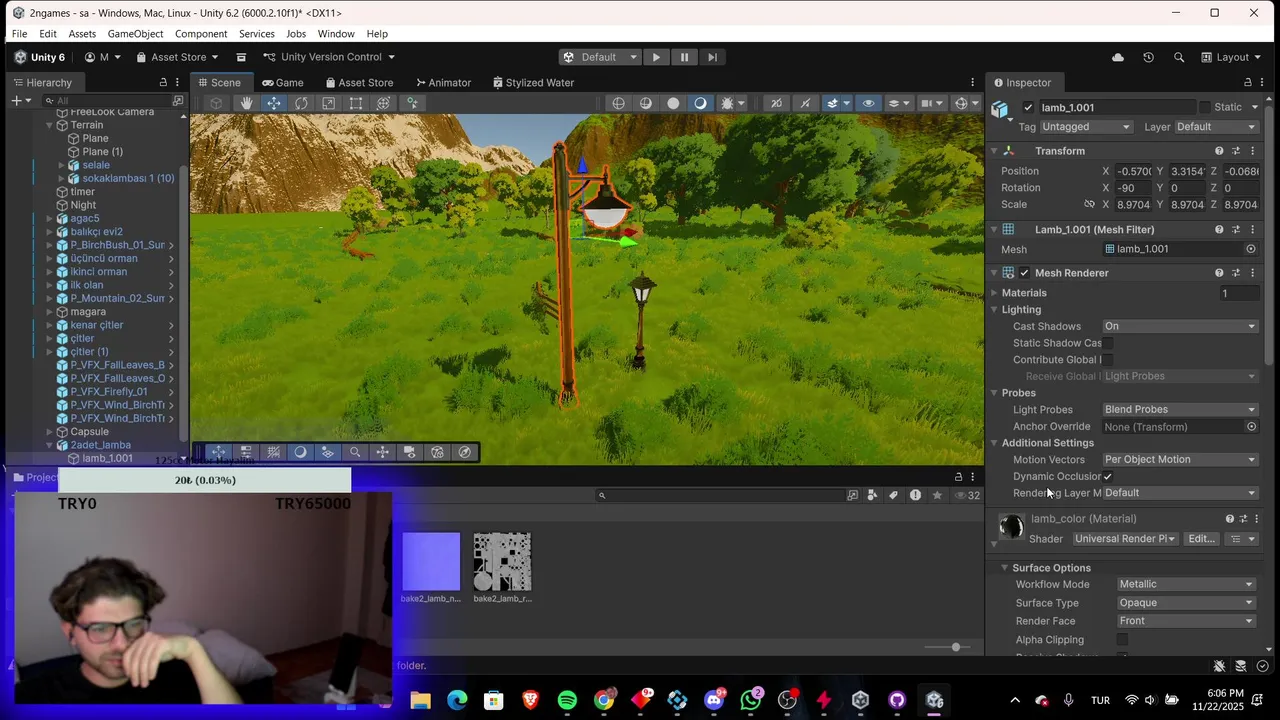Select the combined Transform tool
1280x720 pixels.
click(383, 103)
